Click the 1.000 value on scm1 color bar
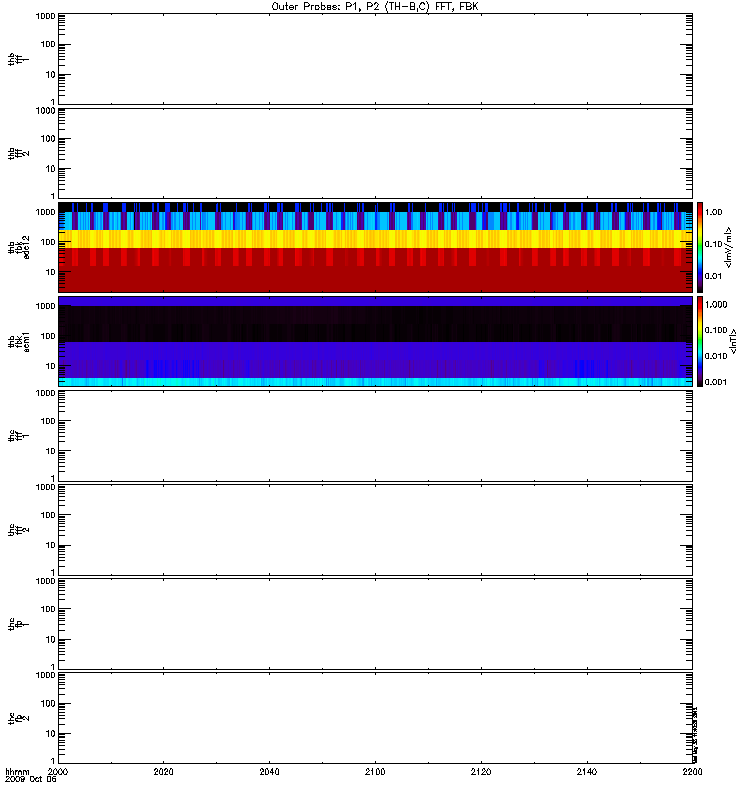750x800 pixels. (x=716, y=305)
